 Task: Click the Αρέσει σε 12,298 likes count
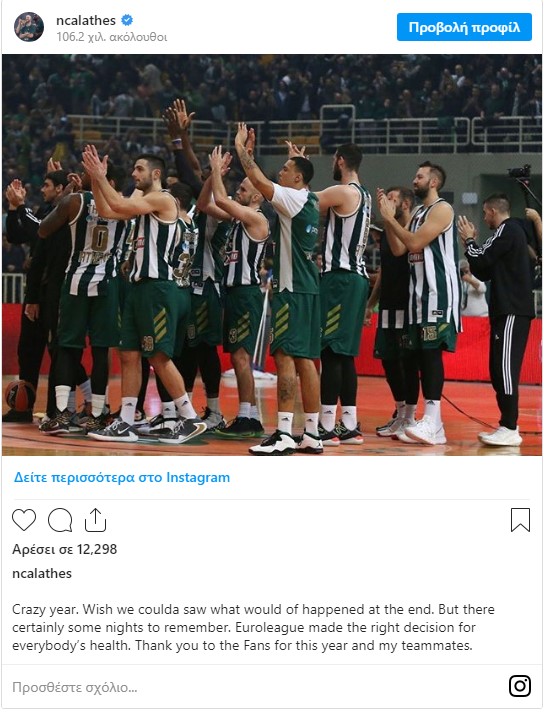64,549
